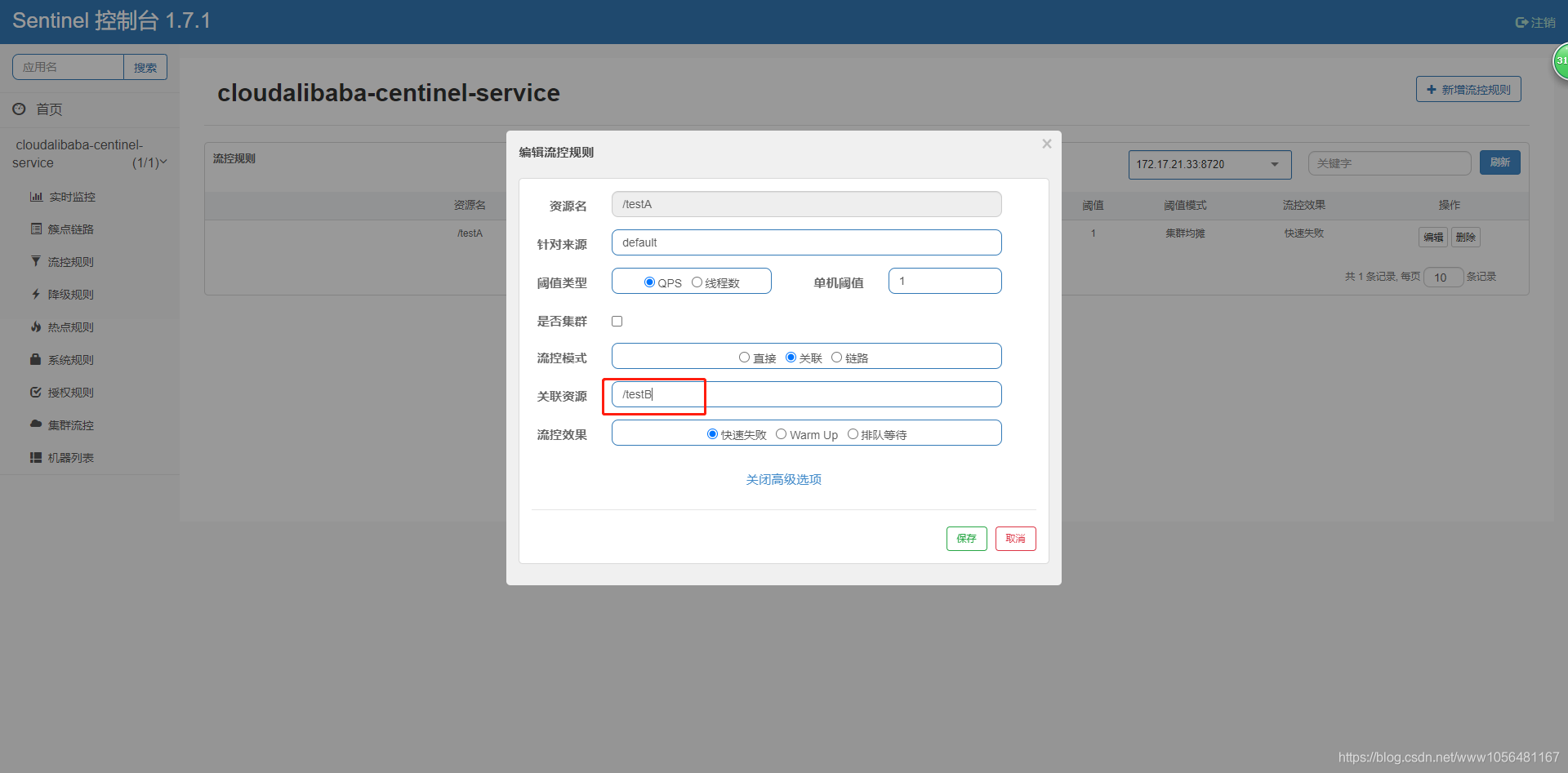This screenshot has height=773, width=1568.
Task: Click the 降级规则 lightning bolt icon
Action: (x=36, y=295)
